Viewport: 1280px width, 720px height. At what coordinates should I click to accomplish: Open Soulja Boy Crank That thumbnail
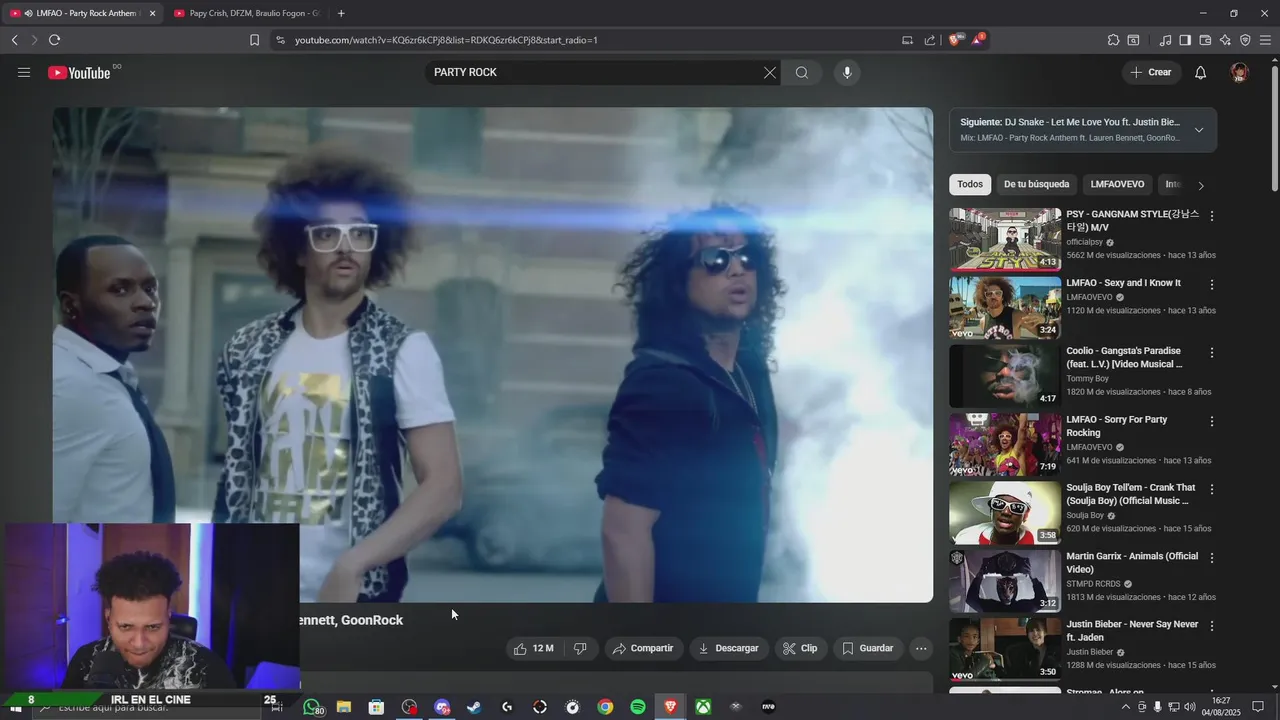pyautogui.click(x=1005, y=513)
